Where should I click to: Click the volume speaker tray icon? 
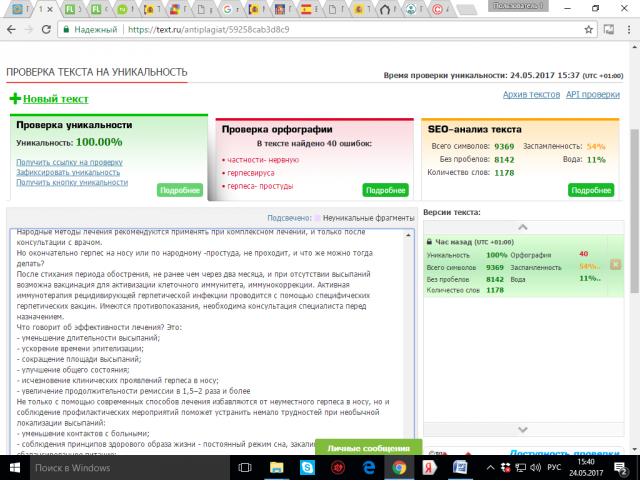tap(535, 468)
